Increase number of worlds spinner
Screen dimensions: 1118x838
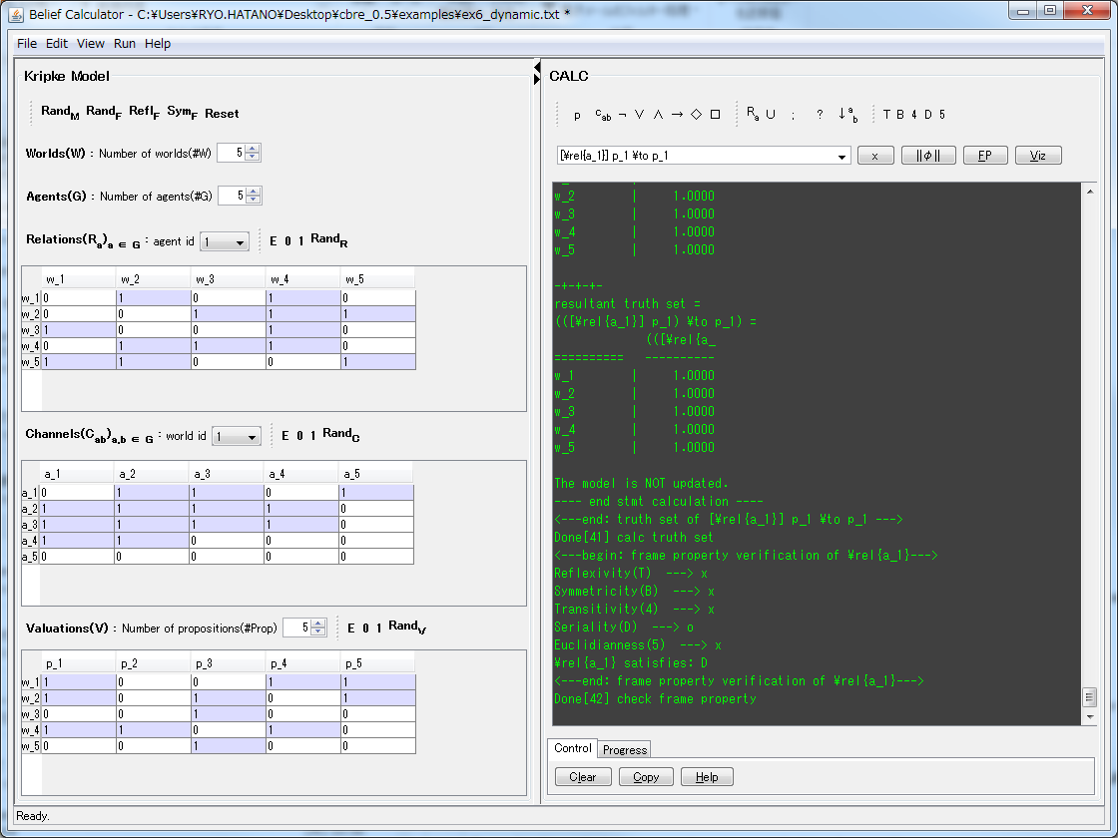(252, 148)
